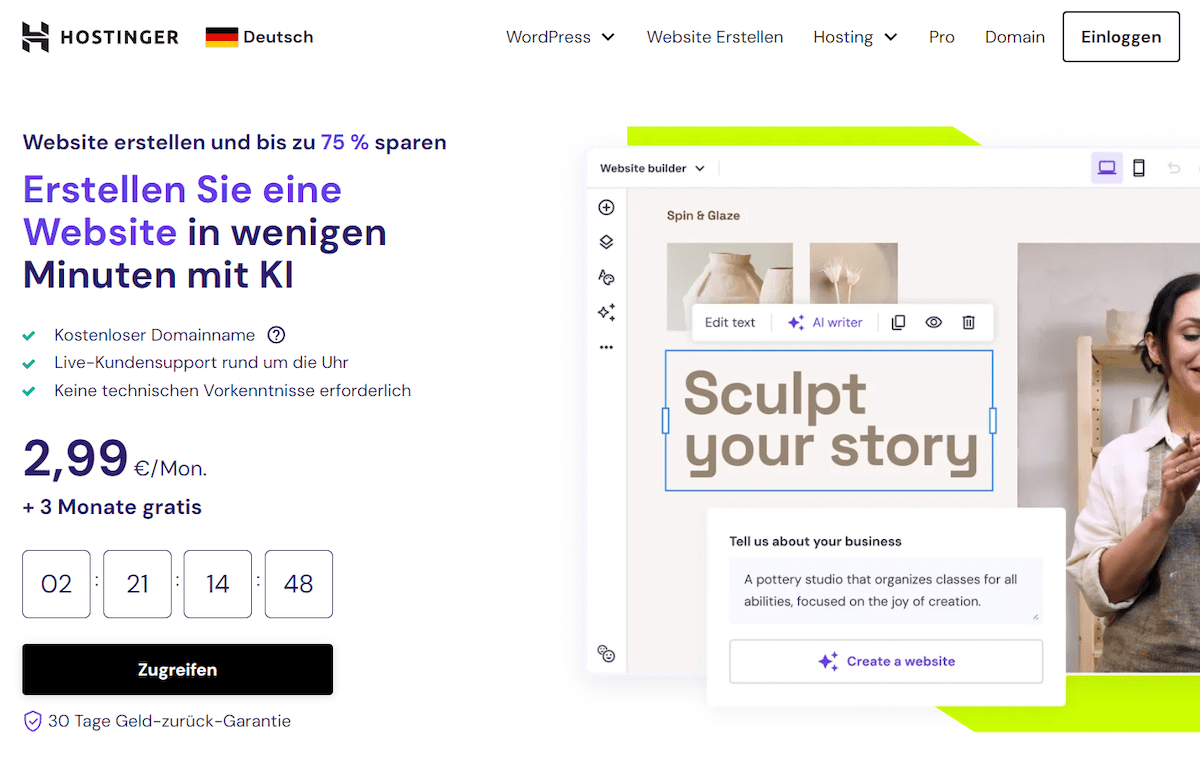This screenshot has width=1200, height=766.
Task: Click the 30 Tage Geld-zurück-Garantie text
Action: point(169,721)
